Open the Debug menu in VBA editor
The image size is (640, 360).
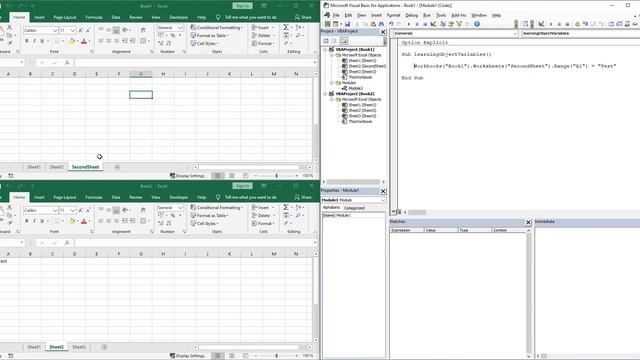[411, 15]
